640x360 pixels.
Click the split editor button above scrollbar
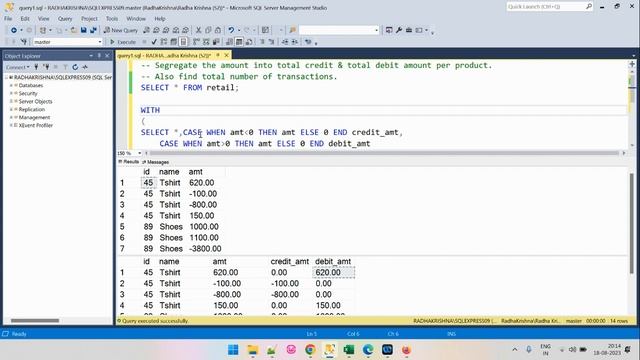[632, 64]
